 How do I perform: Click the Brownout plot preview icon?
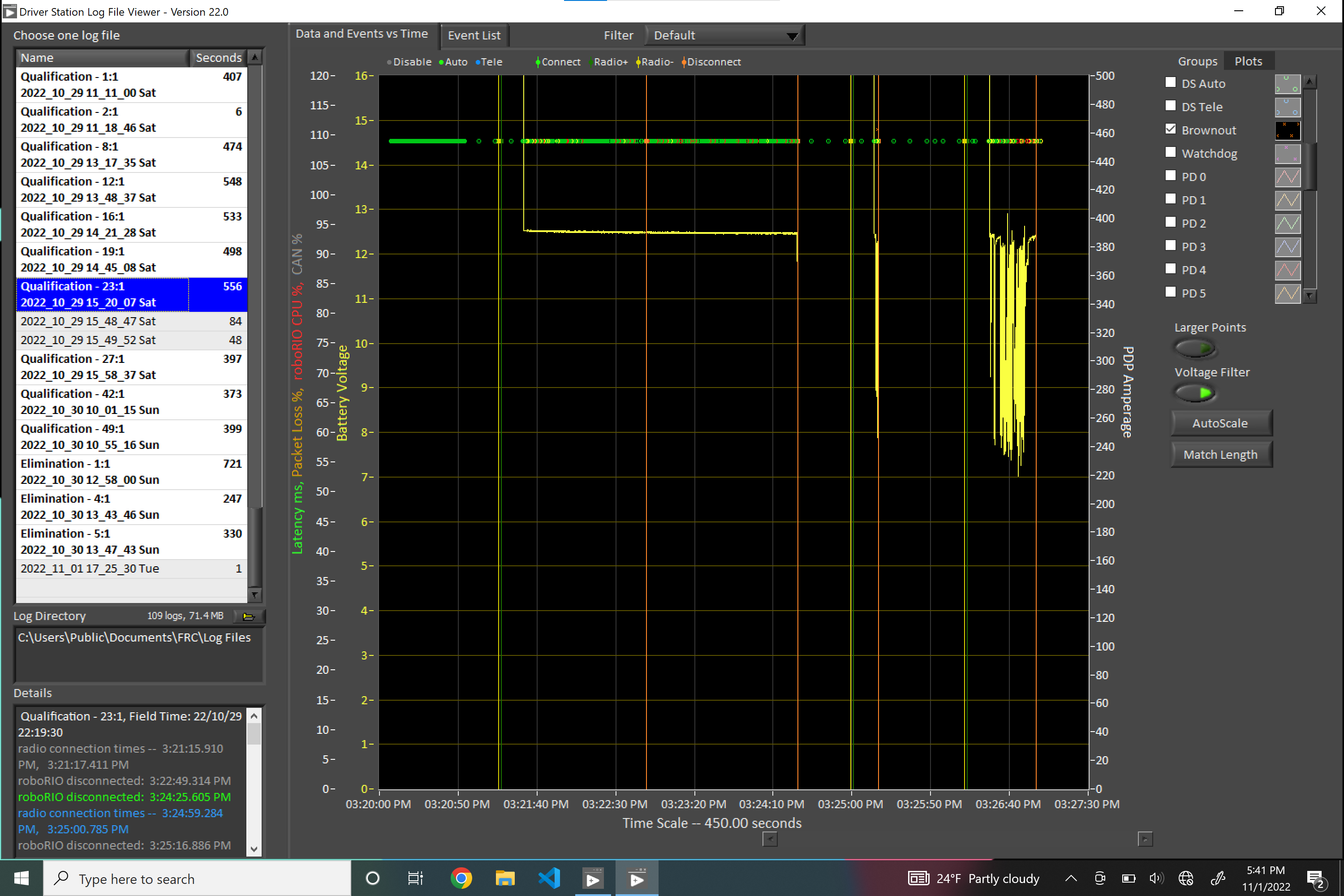tap(1288, 130)
